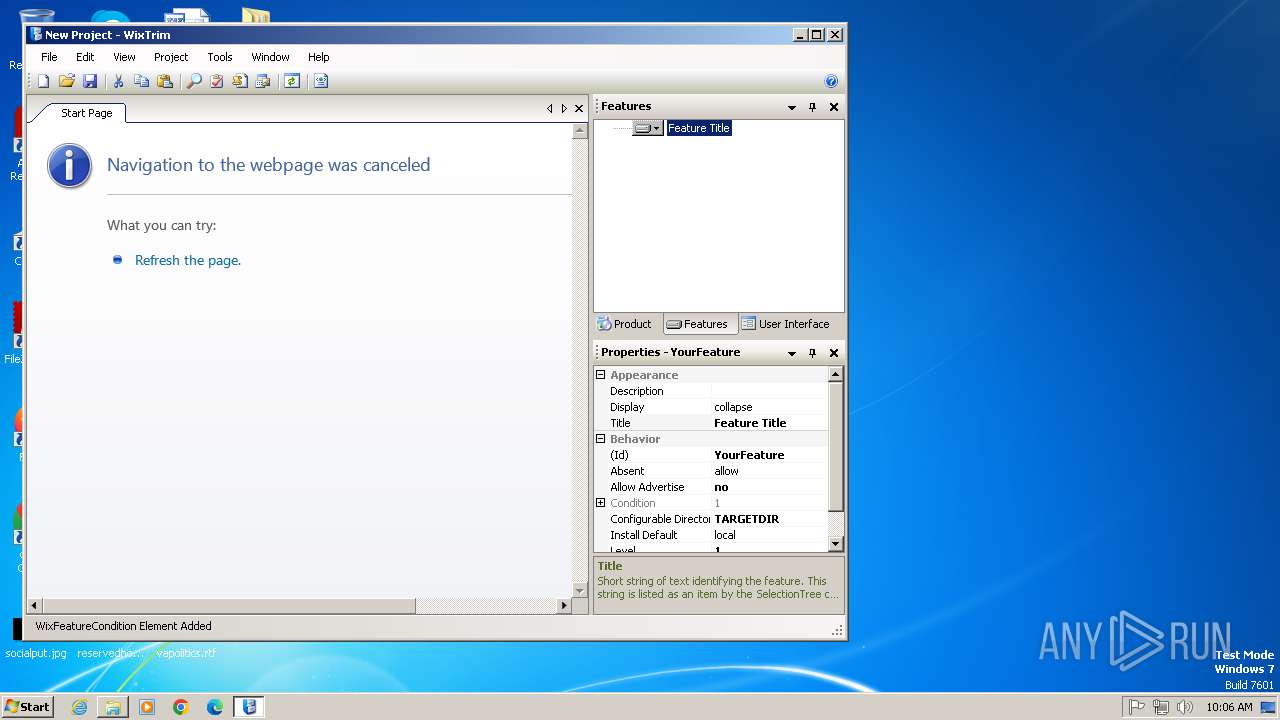Click the WixFeatureCondition Element Added status text
The height and width of the screenshot is (720, 1280).
coord(123,626)
